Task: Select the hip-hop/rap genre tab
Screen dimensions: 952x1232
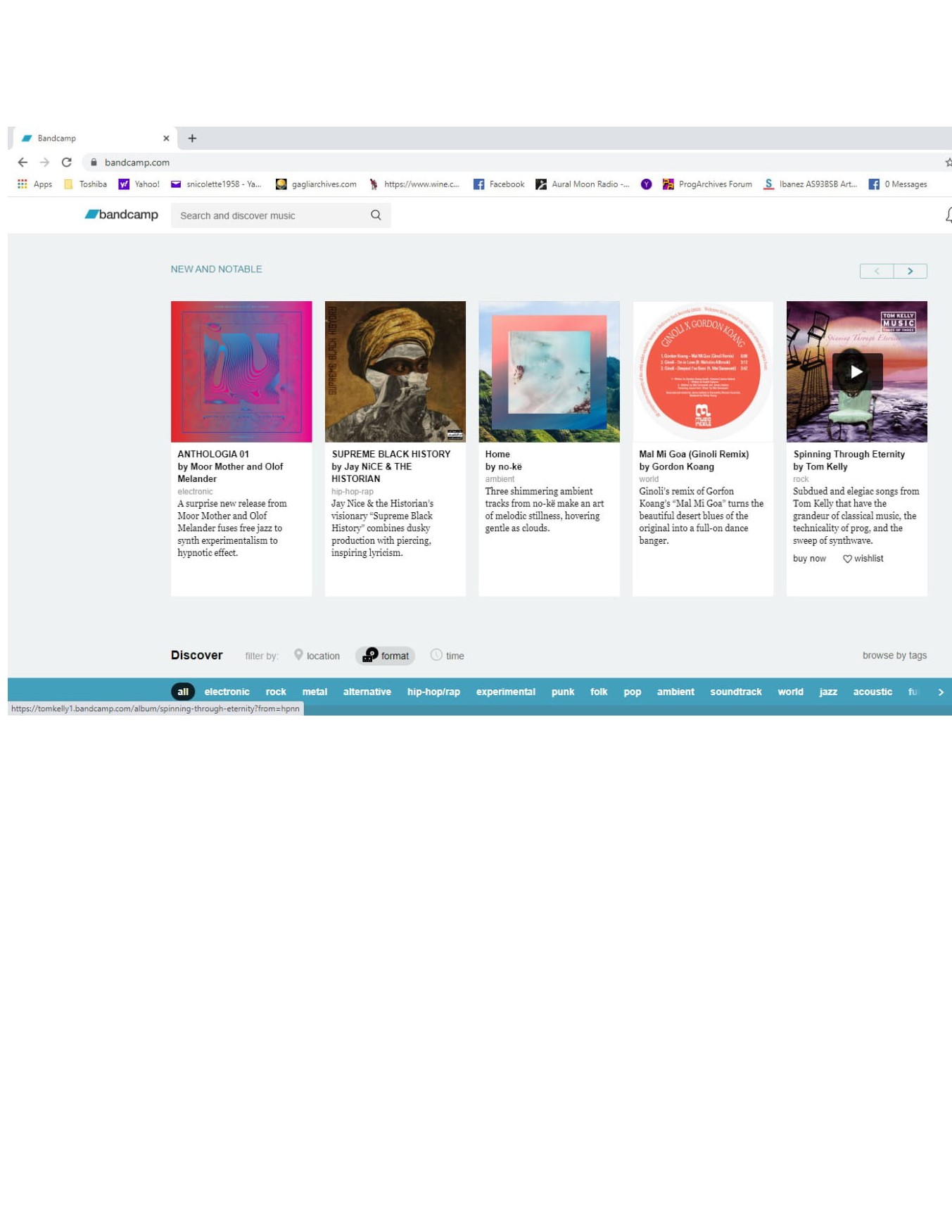Action: 433,692
